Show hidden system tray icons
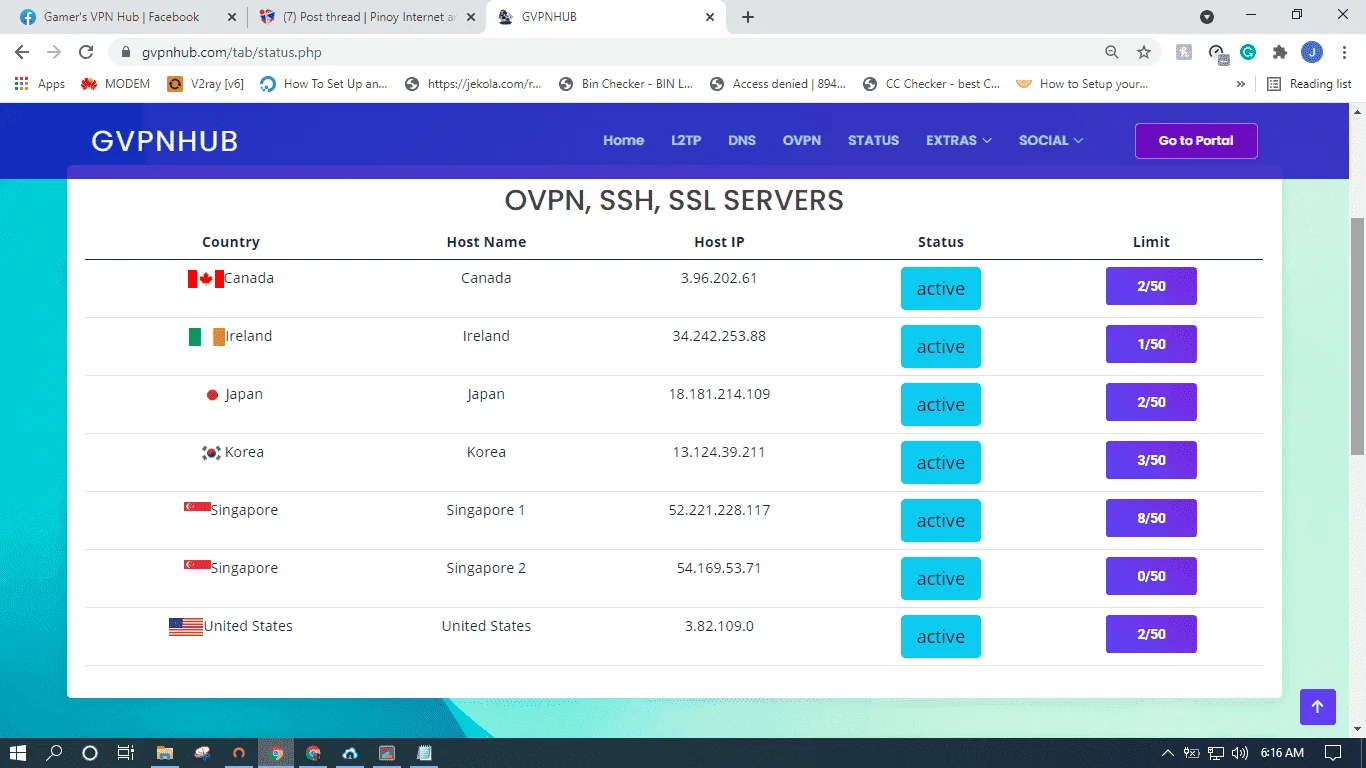The image size is (1366, 768). click(1167, 753)
